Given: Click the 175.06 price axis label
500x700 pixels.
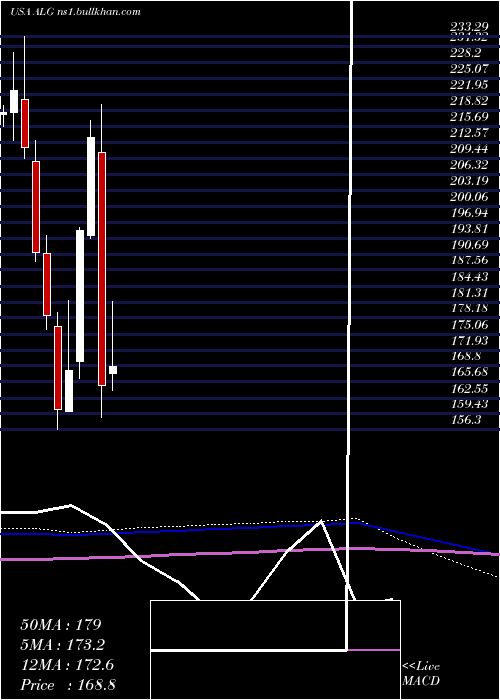Looking at the screenshot, I should [x=469, y=324].
